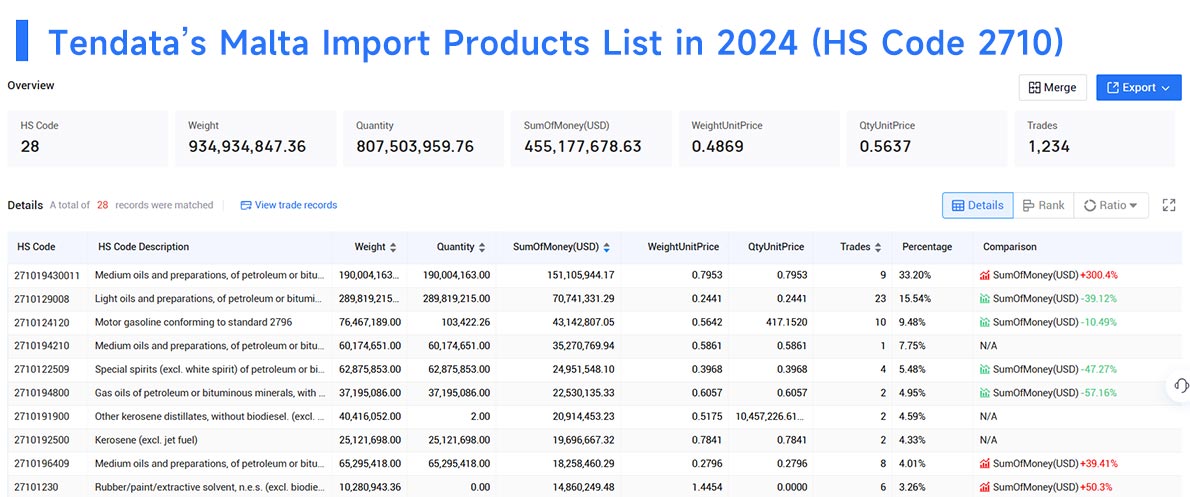Select HS code 27101230 cell

coord(36,486)
